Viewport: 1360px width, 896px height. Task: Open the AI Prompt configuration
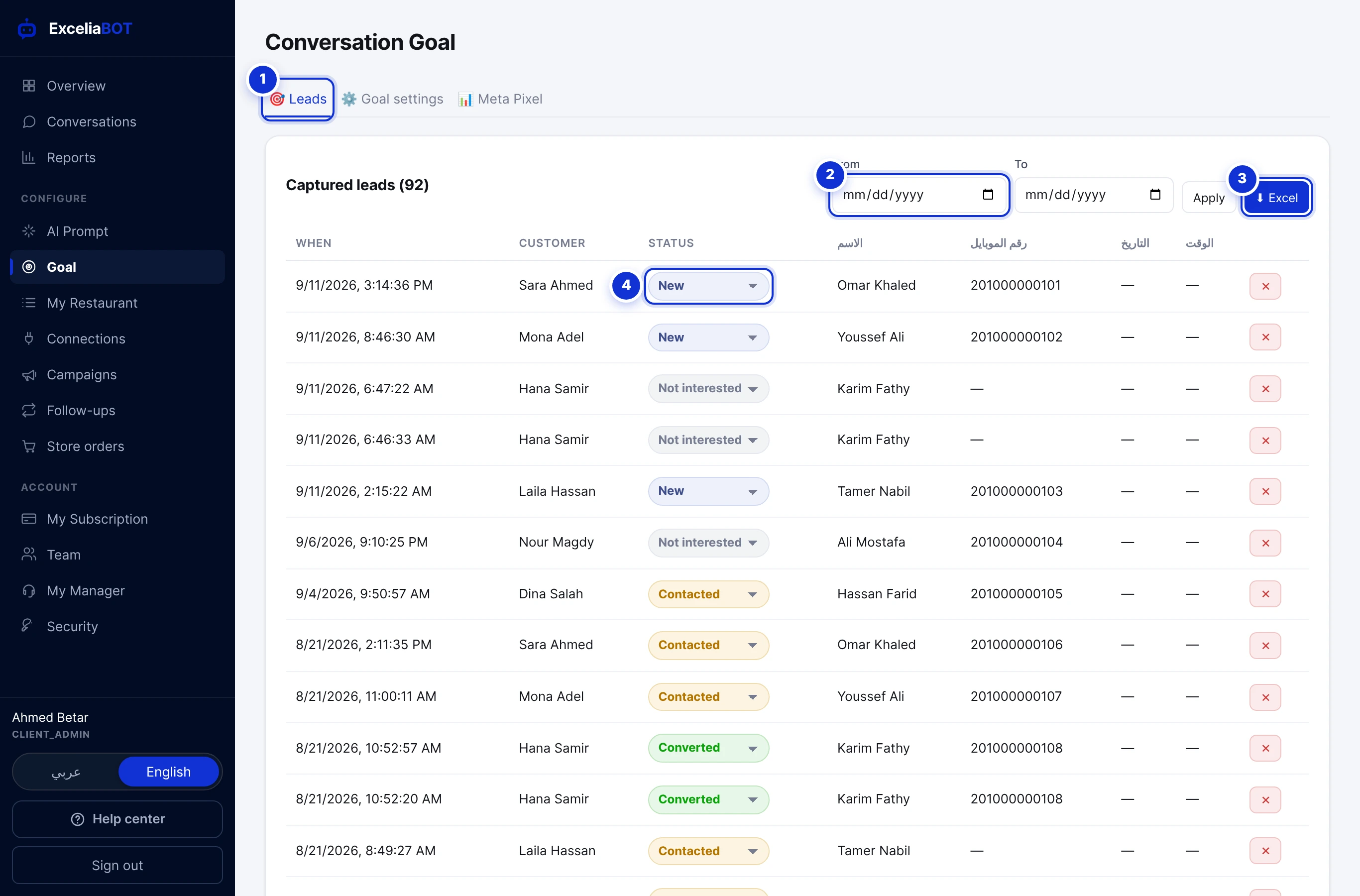(117, 231)
